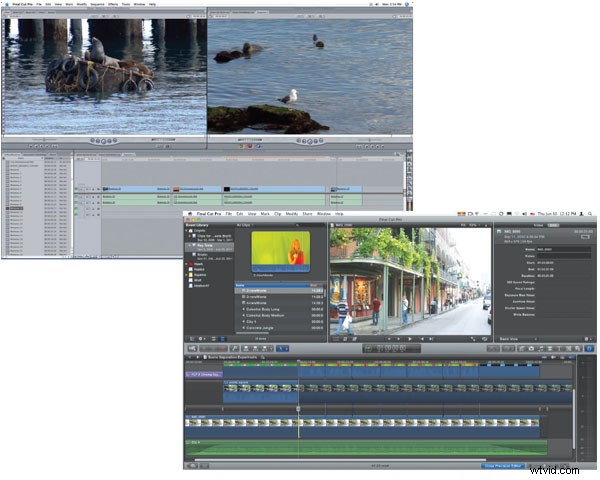The height and width of the screenshot is (480, 600).
Task: Switch browser to filmstrip view
Action: pyautogui.click(x=214, y=339)
